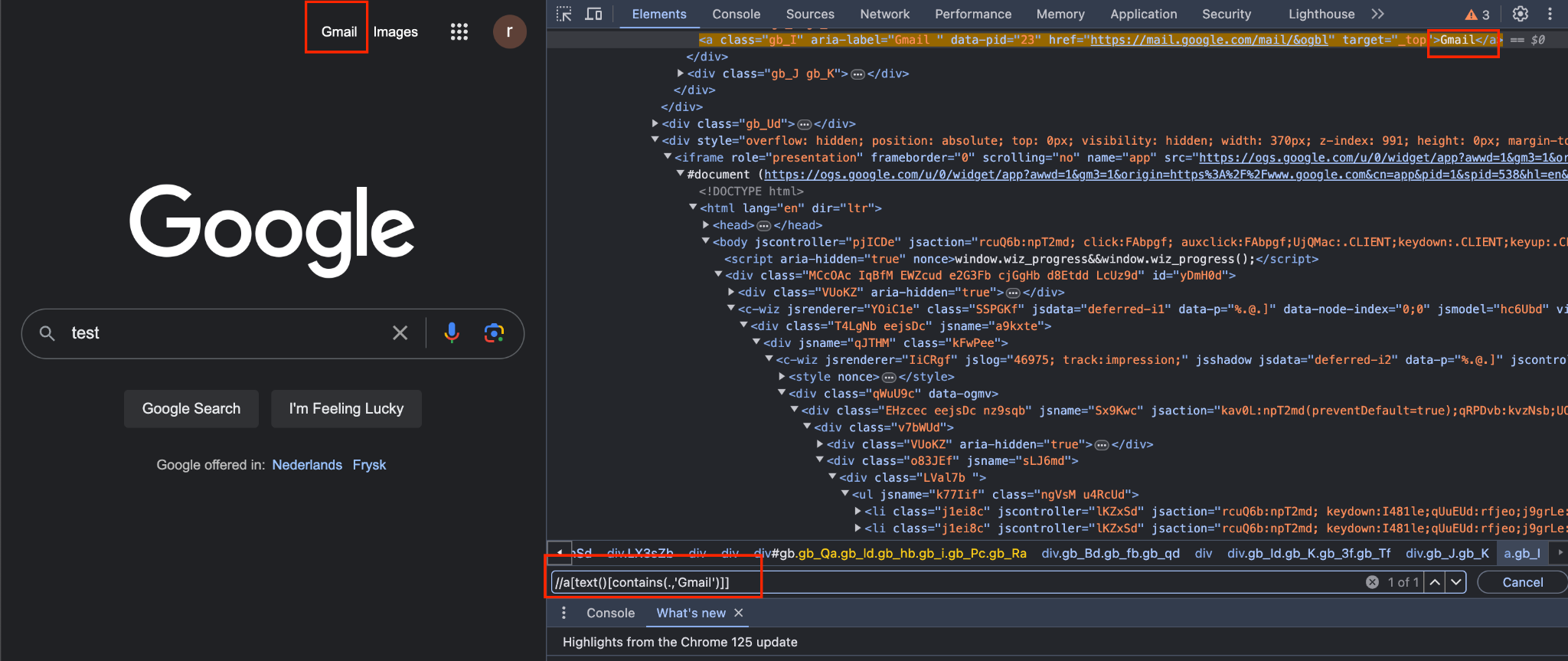Screen dimensions: 1568x661
Task: Toggle the device toolbar icon
Action: 593,14
